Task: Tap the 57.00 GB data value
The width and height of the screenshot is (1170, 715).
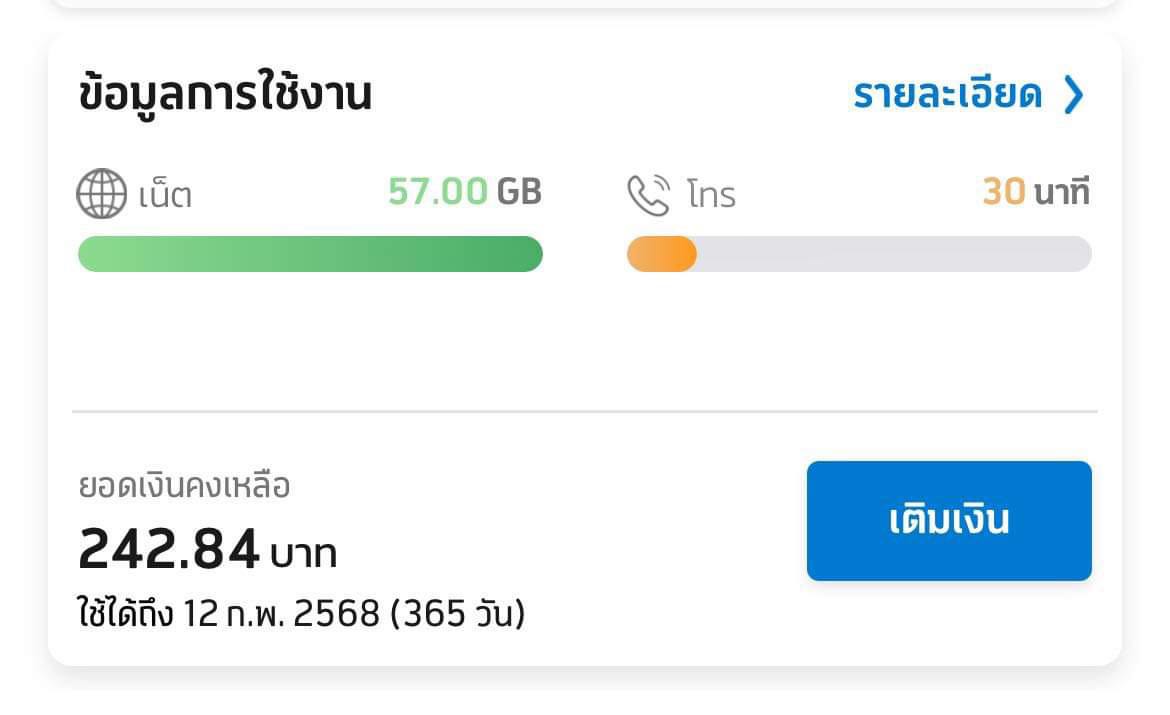Action: tap(438, 191)
